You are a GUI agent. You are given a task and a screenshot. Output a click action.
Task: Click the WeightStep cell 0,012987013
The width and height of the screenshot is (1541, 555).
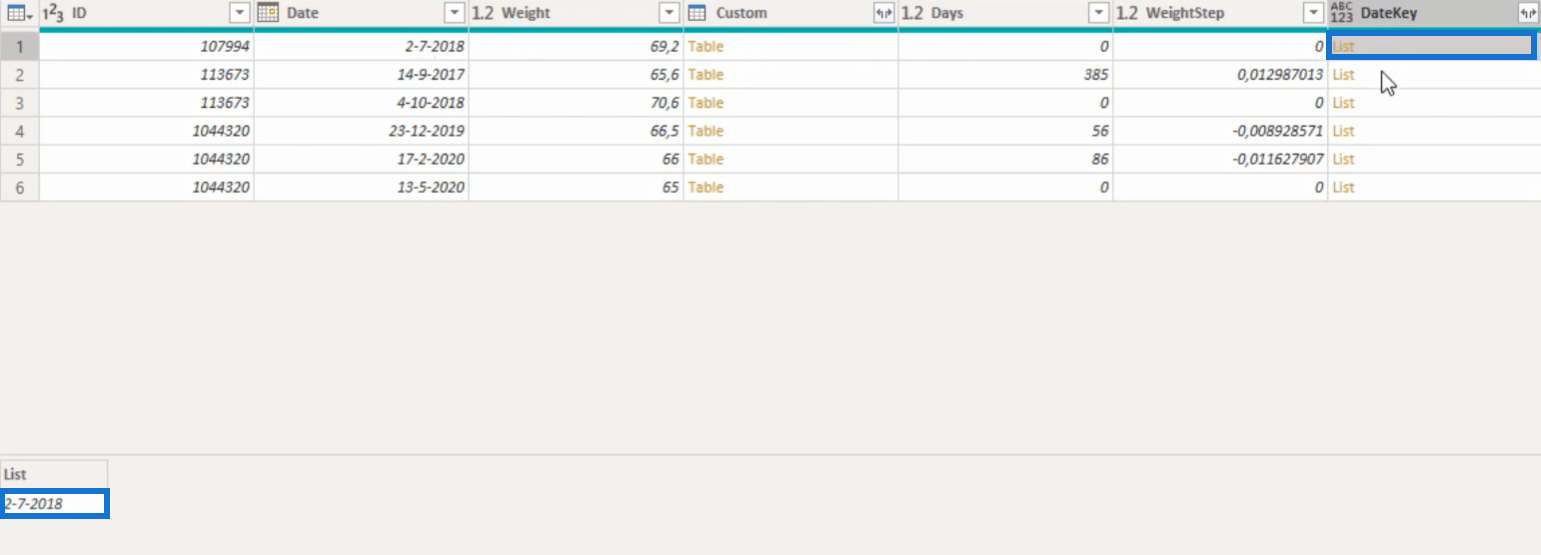click(x=1220, y=75)
